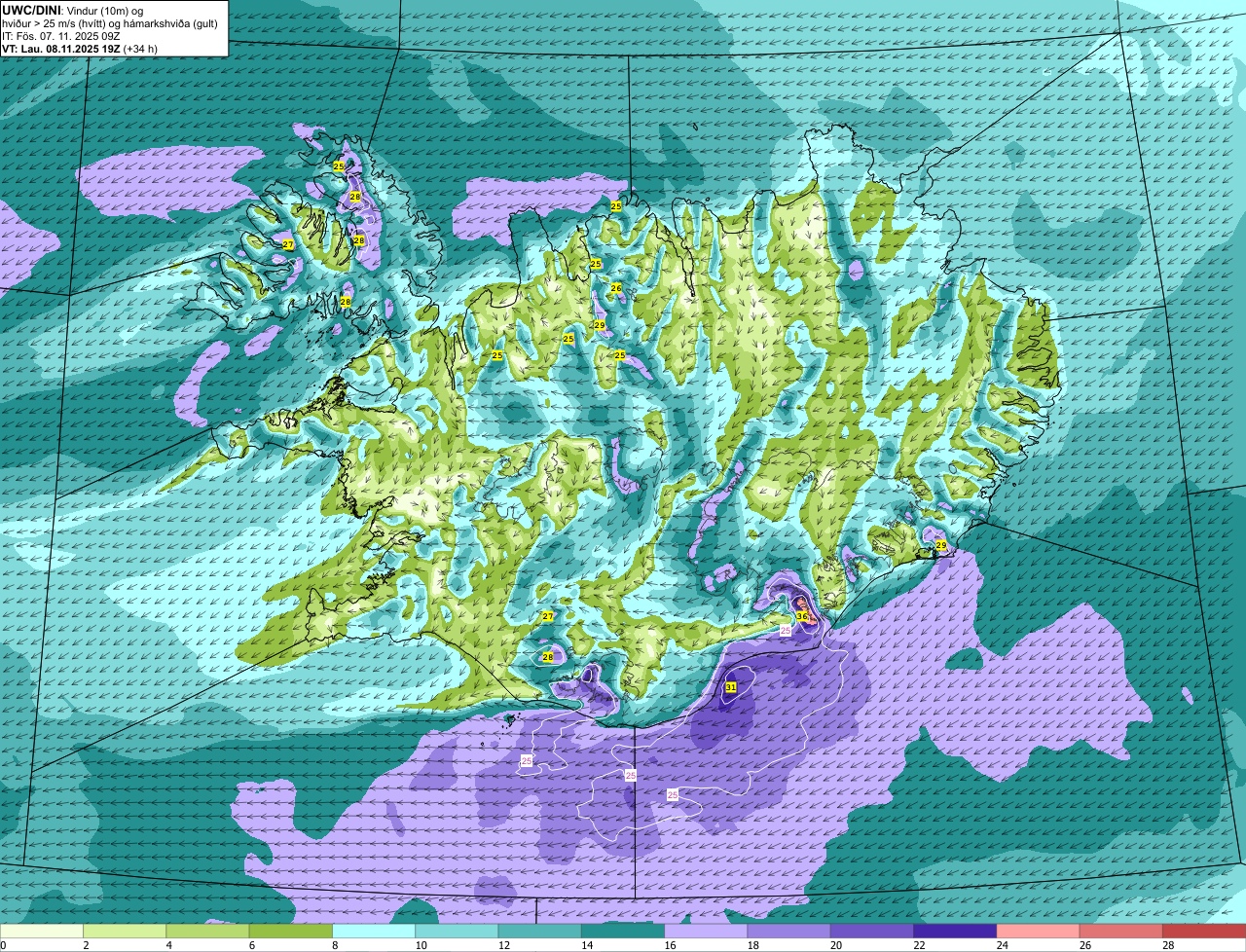This screenshot has width=1246, height=952.
Task: Pick the 22–24 m/s dark indigo swatch
Action: (x=955, y=932)
